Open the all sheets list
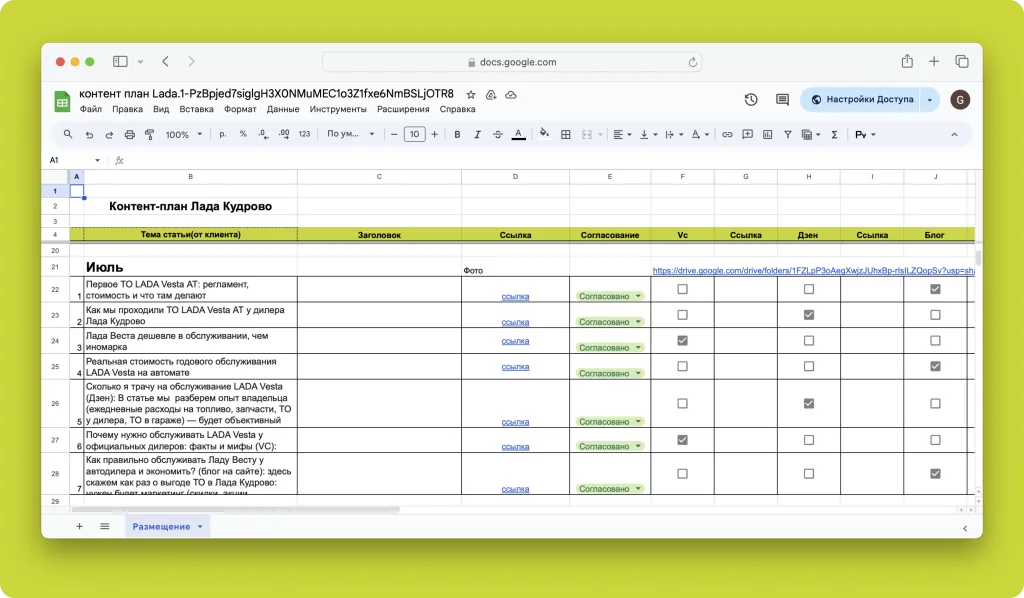Viewport: 1024px width, 598px height. (x=104, y=526)
